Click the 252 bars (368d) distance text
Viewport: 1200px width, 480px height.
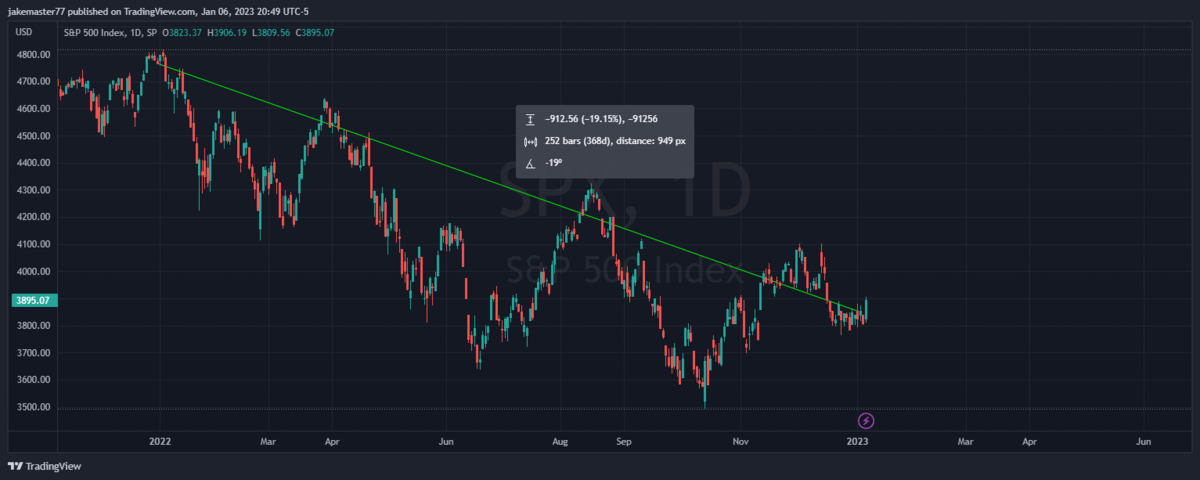click(x=615, y=141)
